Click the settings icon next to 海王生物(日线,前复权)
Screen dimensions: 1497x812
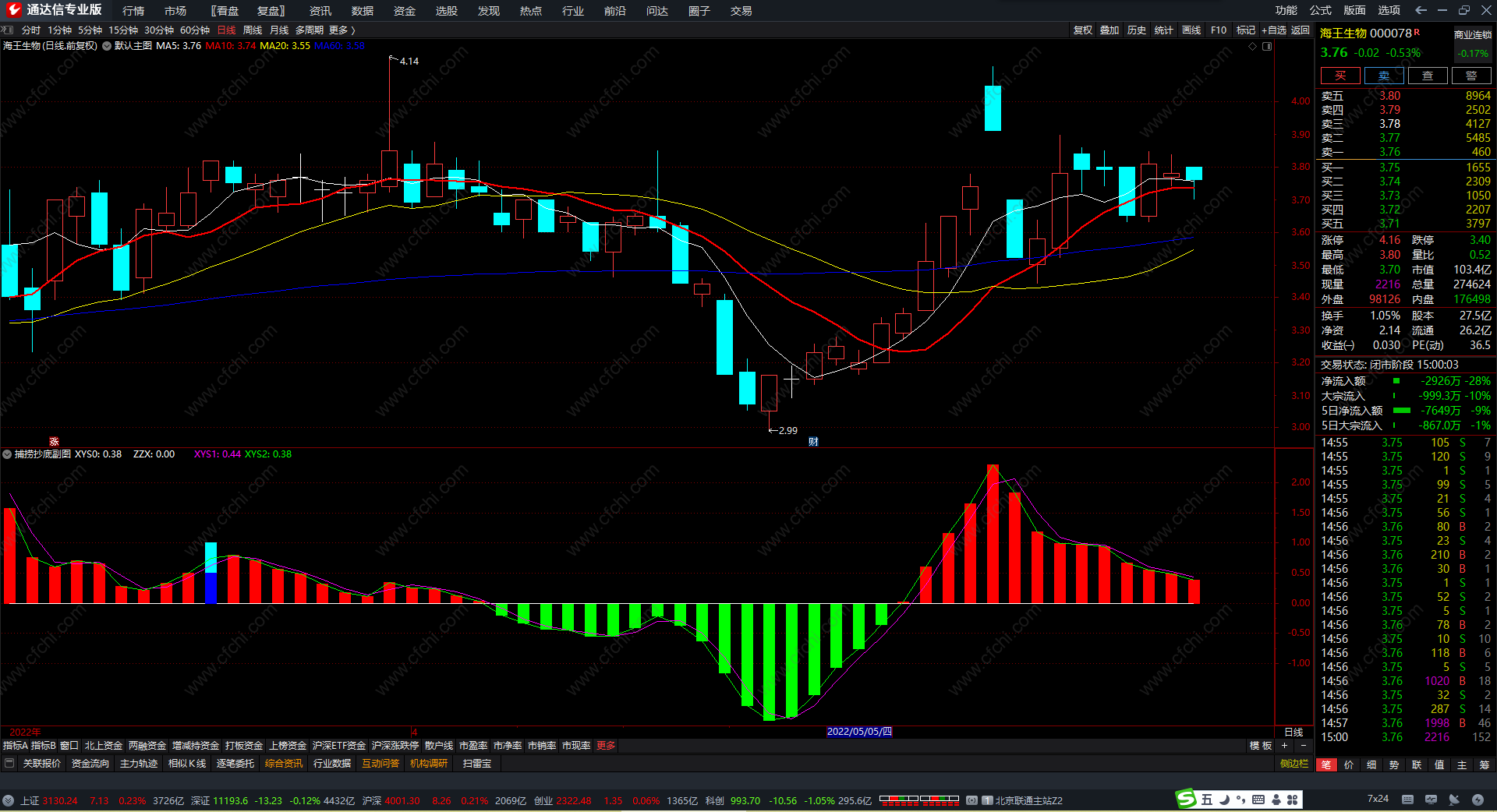tap(107, 46)
